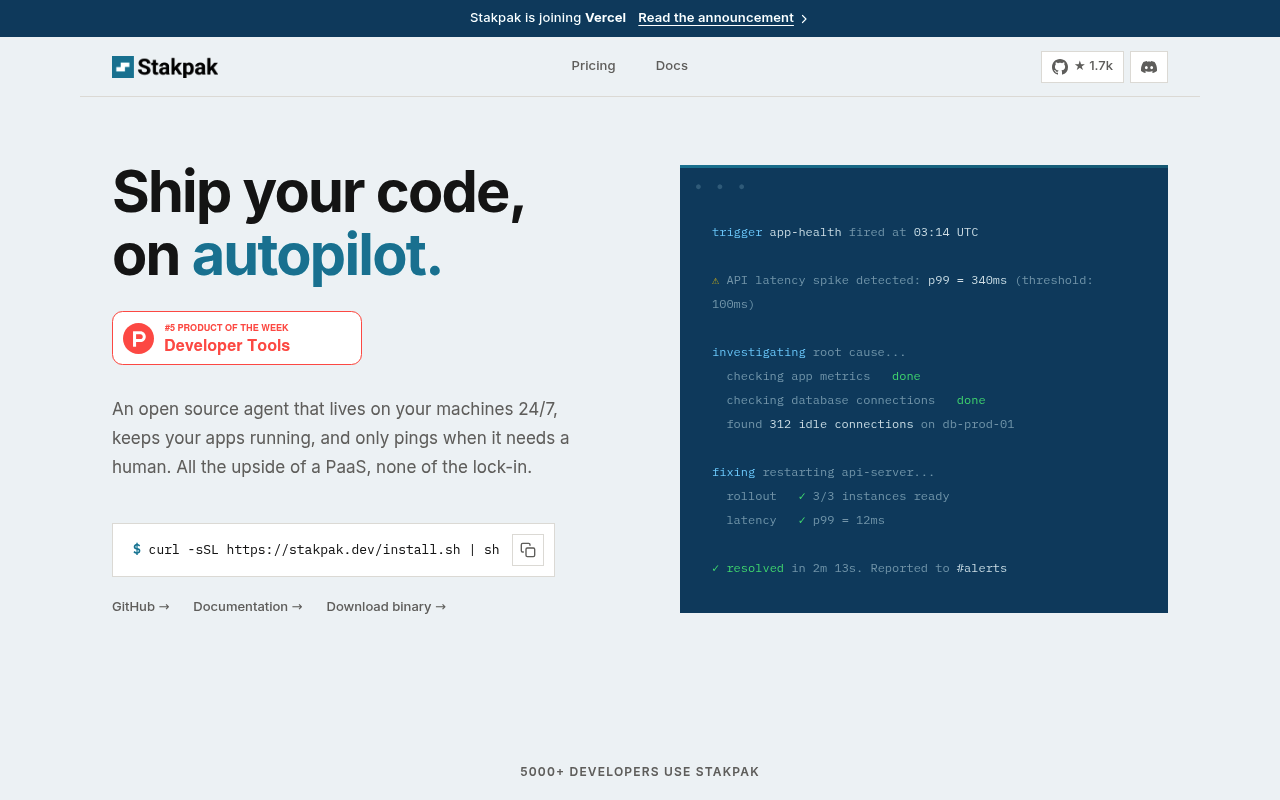The image size is (1280, 800).
Task: Click the "checking database connections done" line
Action: click(x=856, y=400)
